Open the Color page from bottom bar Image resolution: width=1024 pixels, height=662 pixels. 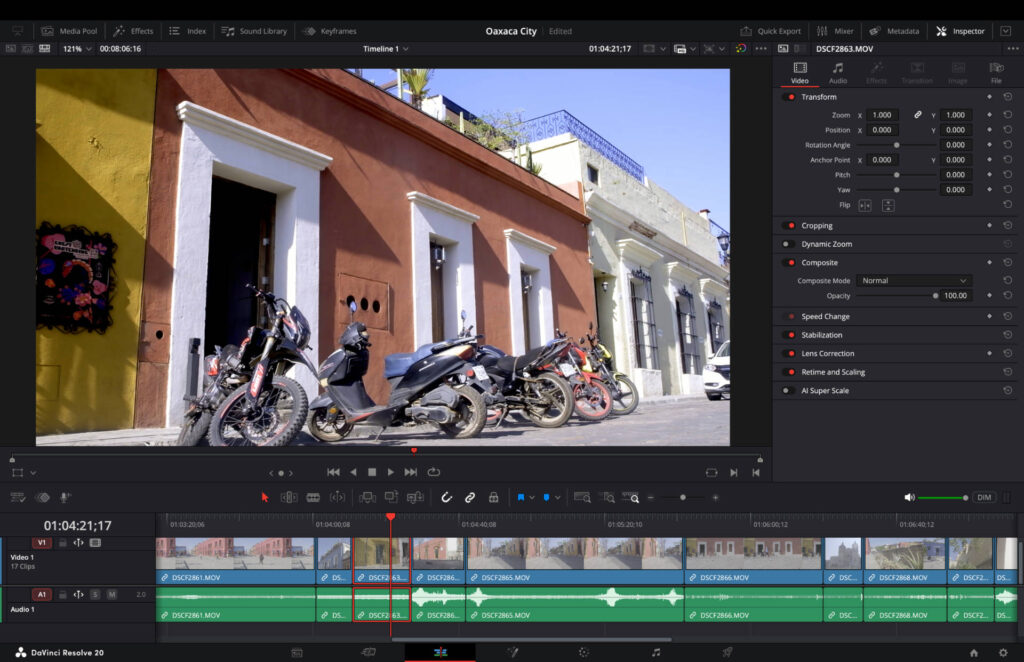pyautogui.click(x=583, y=652)
